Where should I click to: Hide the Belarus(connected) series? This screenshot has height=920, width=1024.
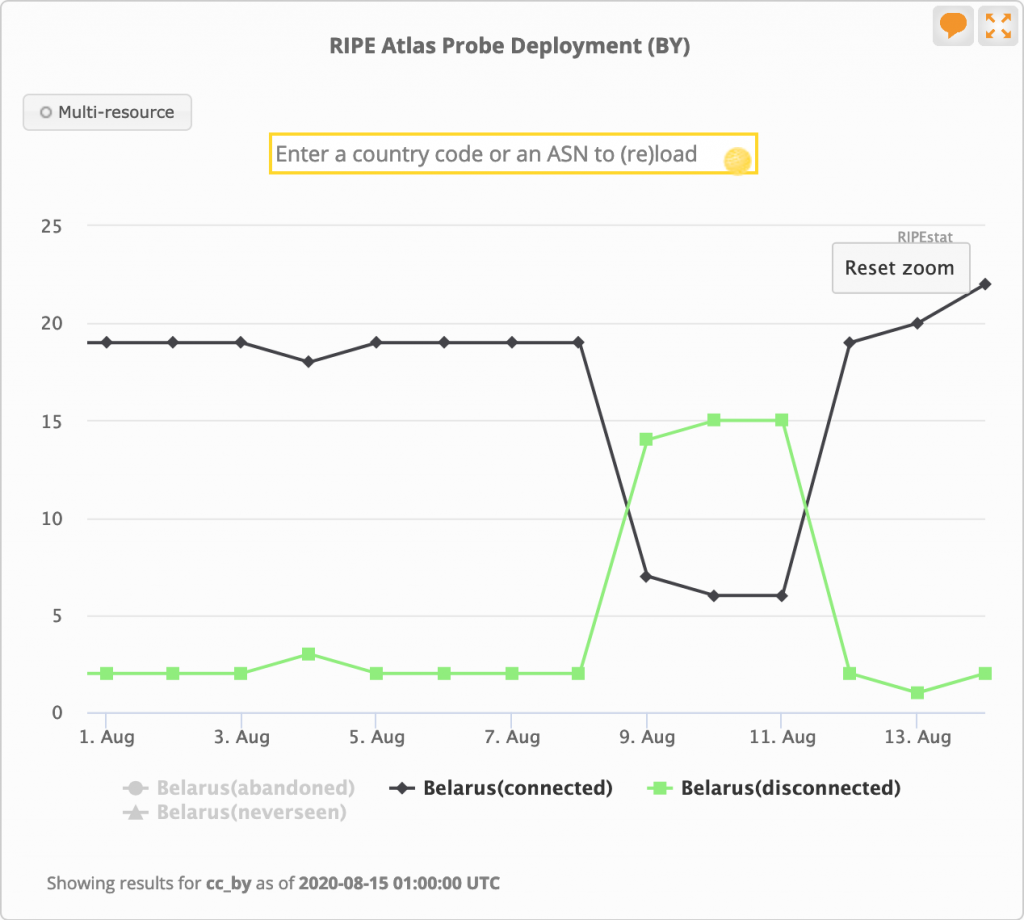point(501,788)
